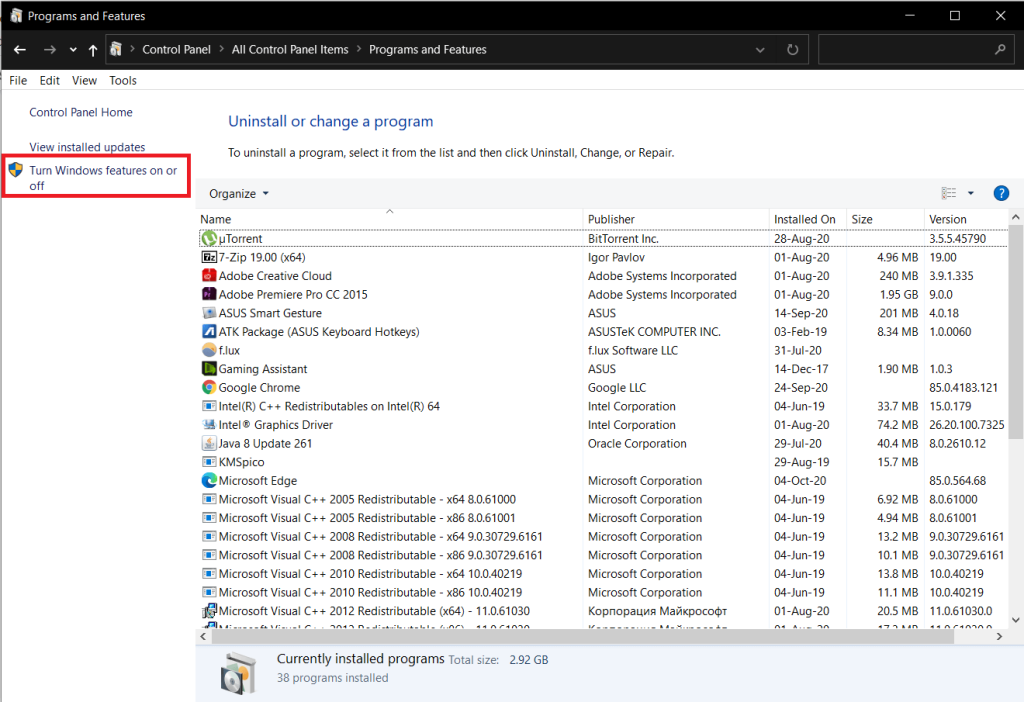The image size is (1024, 702).
Task: Click the f.lux Software LLC publisher cell
Action: click(633, 351)
